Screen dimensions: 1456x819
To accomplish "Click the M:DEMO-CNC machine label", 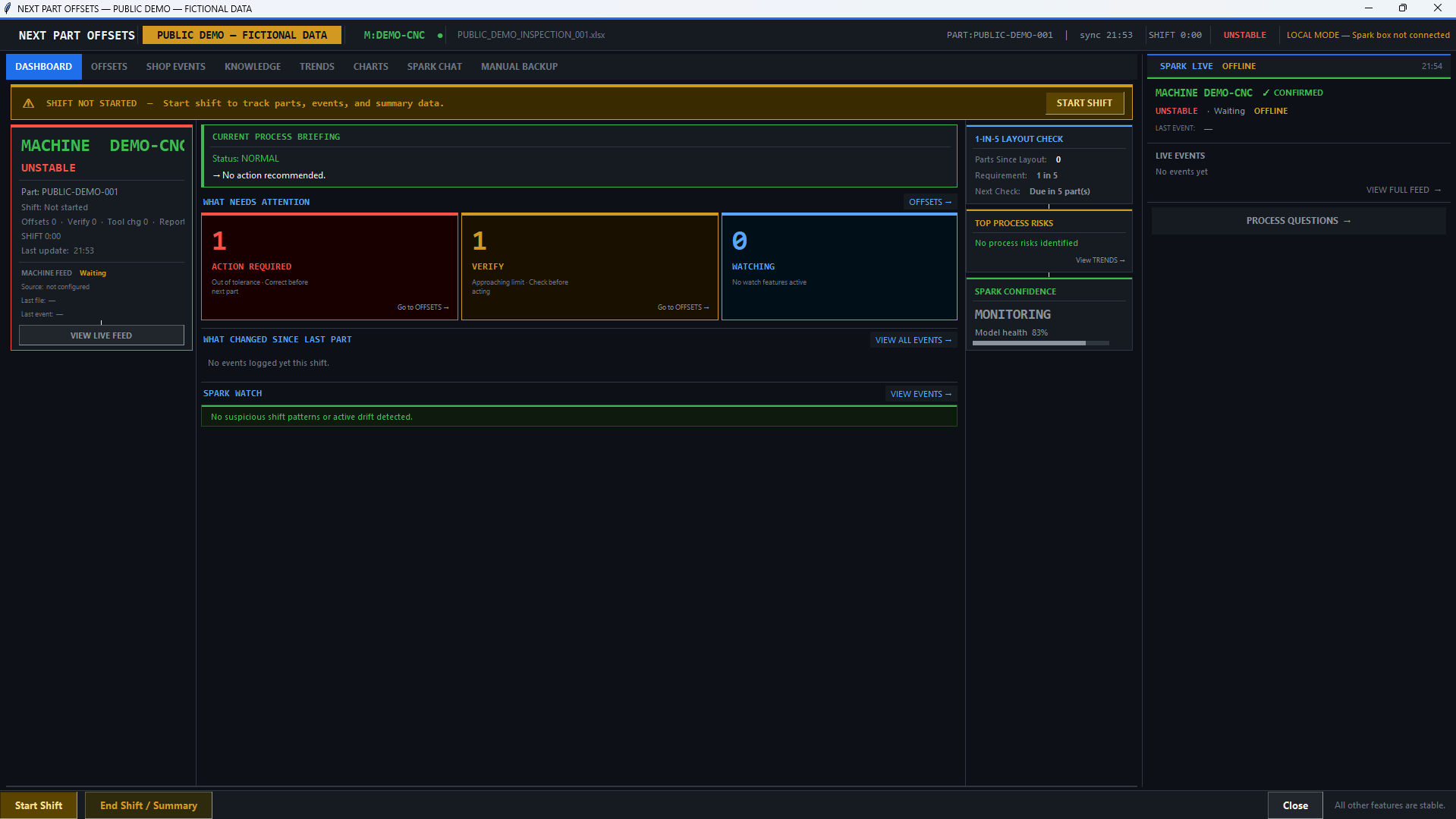I will tap(395, 35).
